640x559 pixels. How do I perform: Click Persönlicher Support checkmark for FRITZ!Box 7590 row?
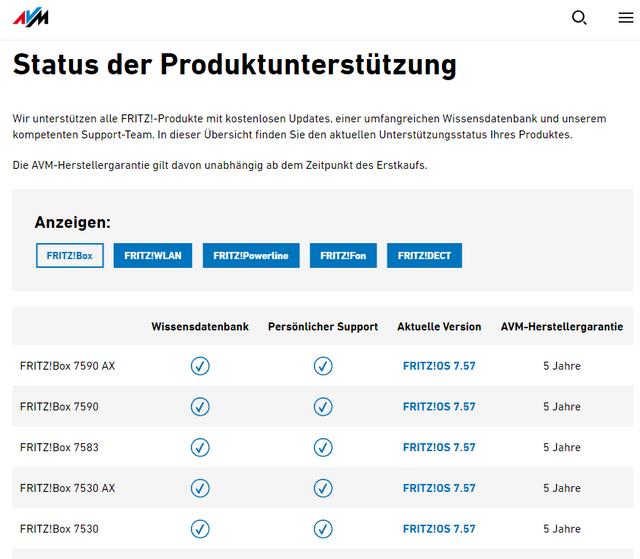tap(323, 407)
